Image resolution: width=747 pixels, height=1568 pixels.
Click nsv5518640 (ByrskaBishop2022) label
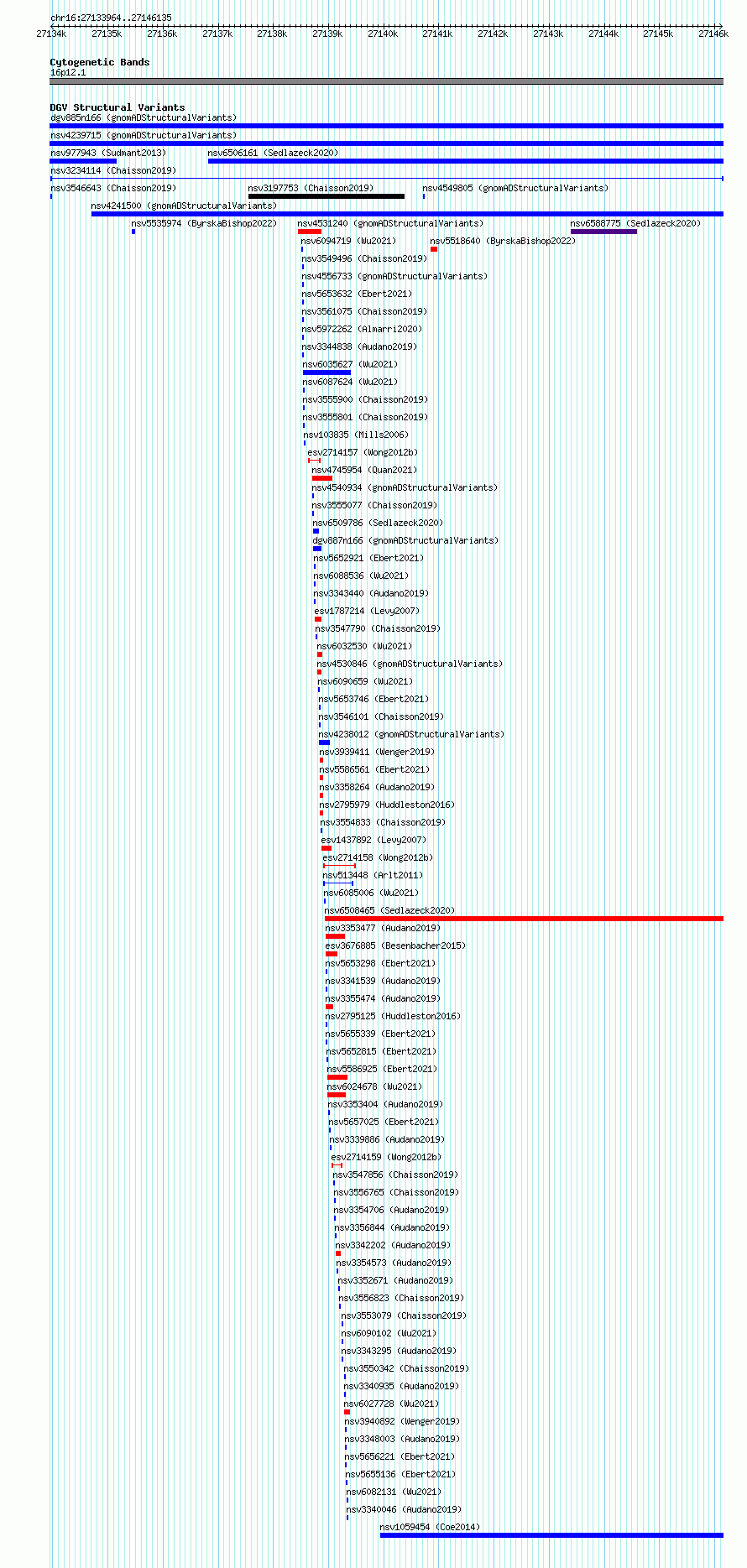coord(503,241)
